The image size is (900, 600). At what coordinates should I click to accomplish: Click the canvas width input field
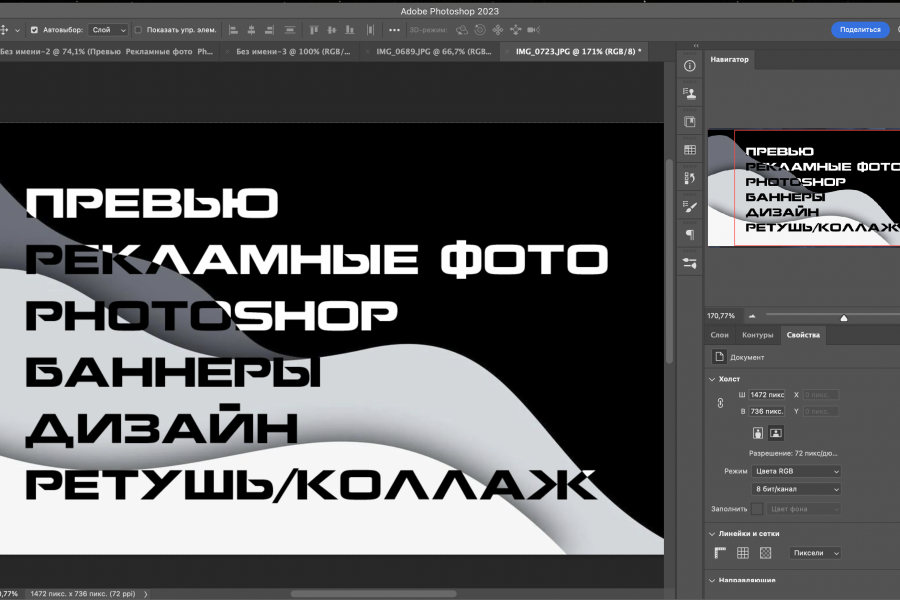(767, 395)
